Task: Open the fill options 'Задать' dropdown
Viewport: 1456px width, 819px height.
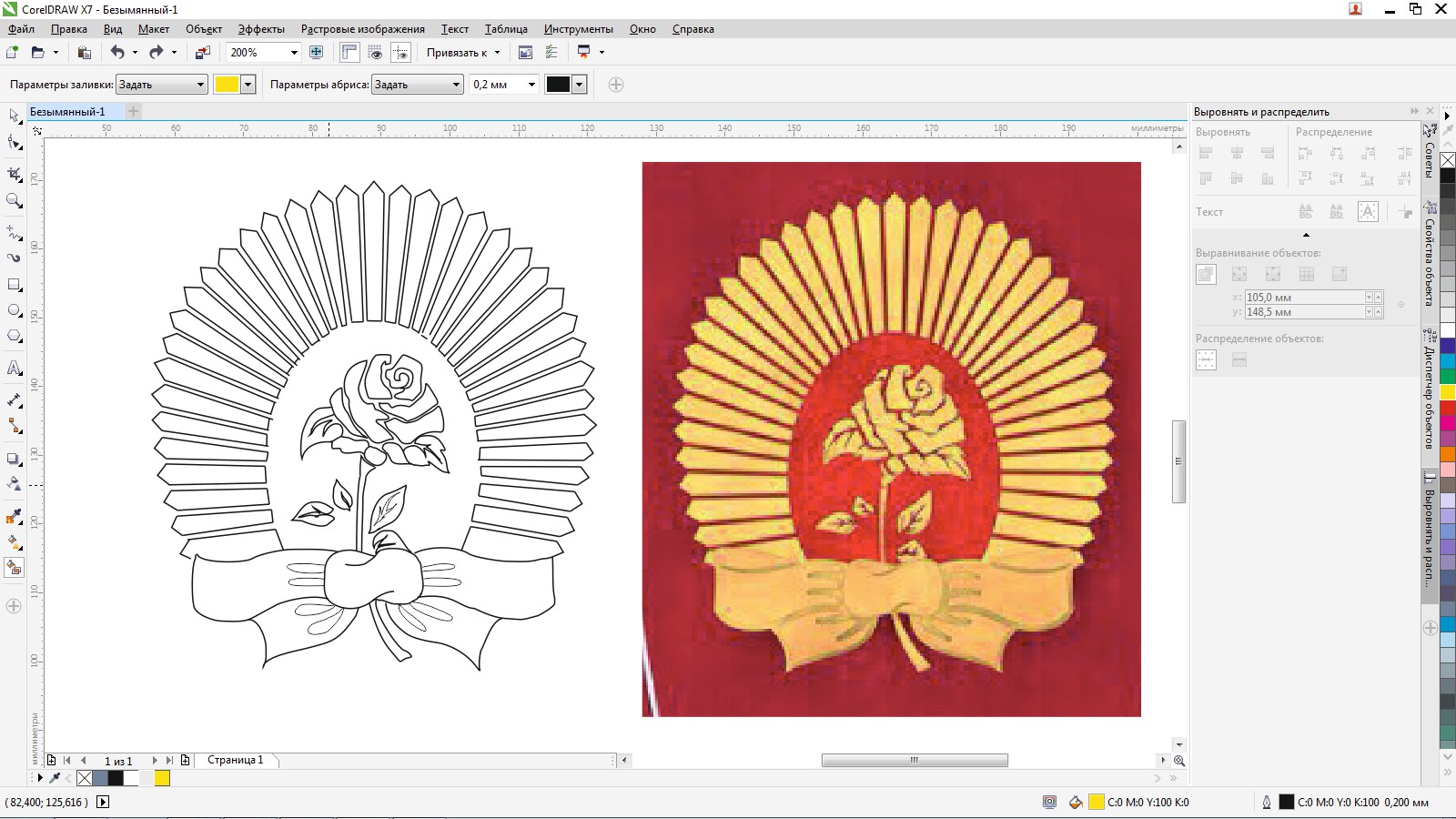Action: (162, 85)
